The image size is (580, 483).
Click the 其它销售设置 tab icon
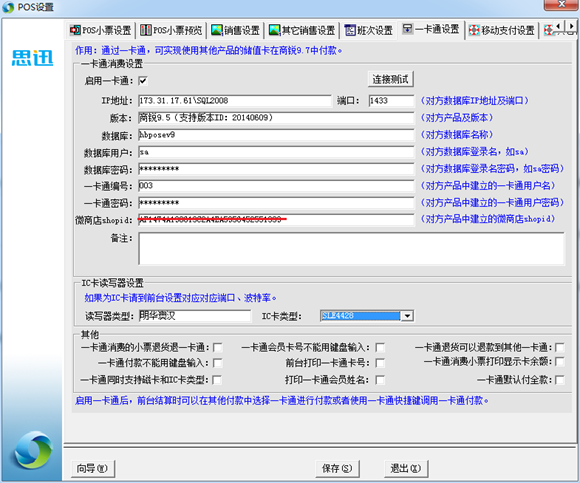point(274,30)
